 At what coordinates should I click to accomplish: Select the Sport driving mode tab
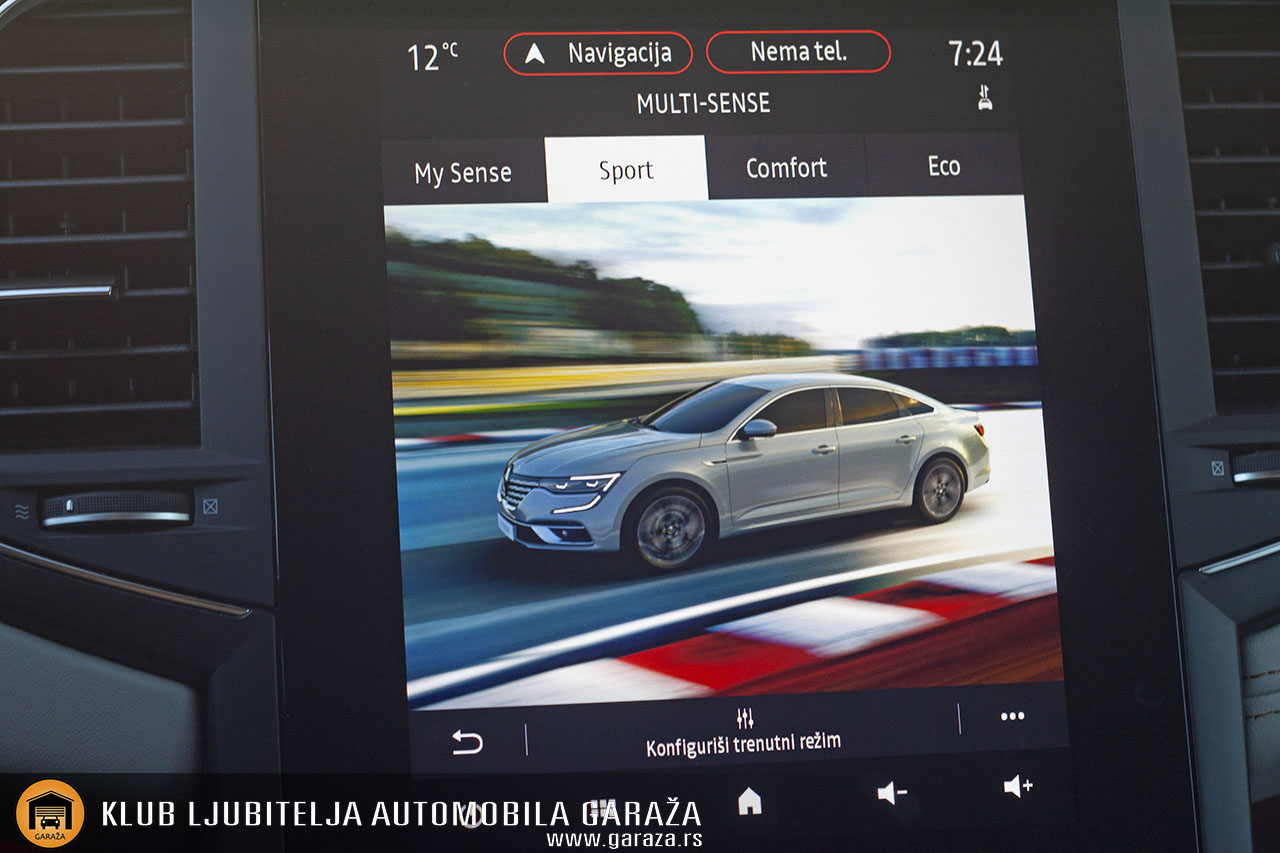626,170
